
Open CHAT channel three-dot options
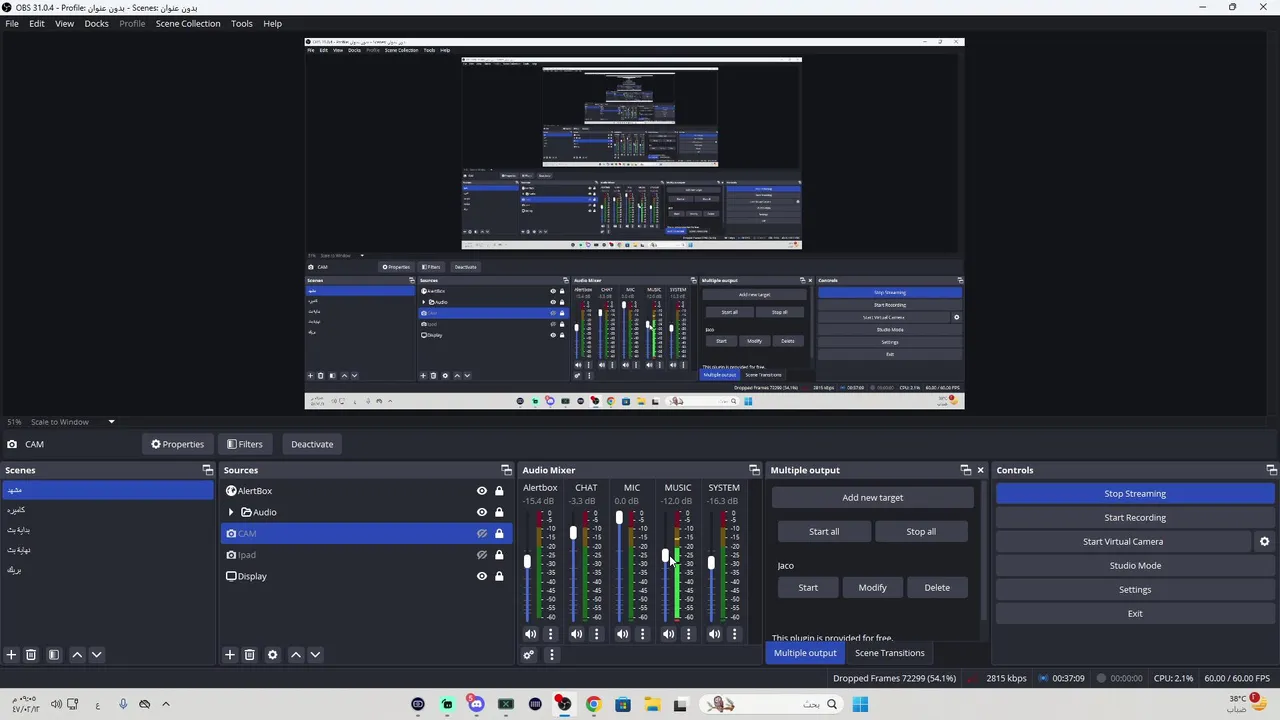(x=596, y=634)
